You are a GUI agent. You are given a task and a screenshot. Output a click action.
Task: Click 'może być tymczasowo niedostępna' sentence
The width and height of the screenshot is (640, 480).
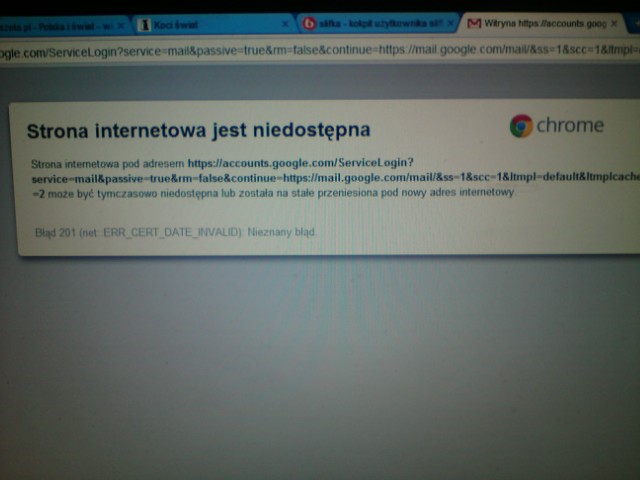130,192
